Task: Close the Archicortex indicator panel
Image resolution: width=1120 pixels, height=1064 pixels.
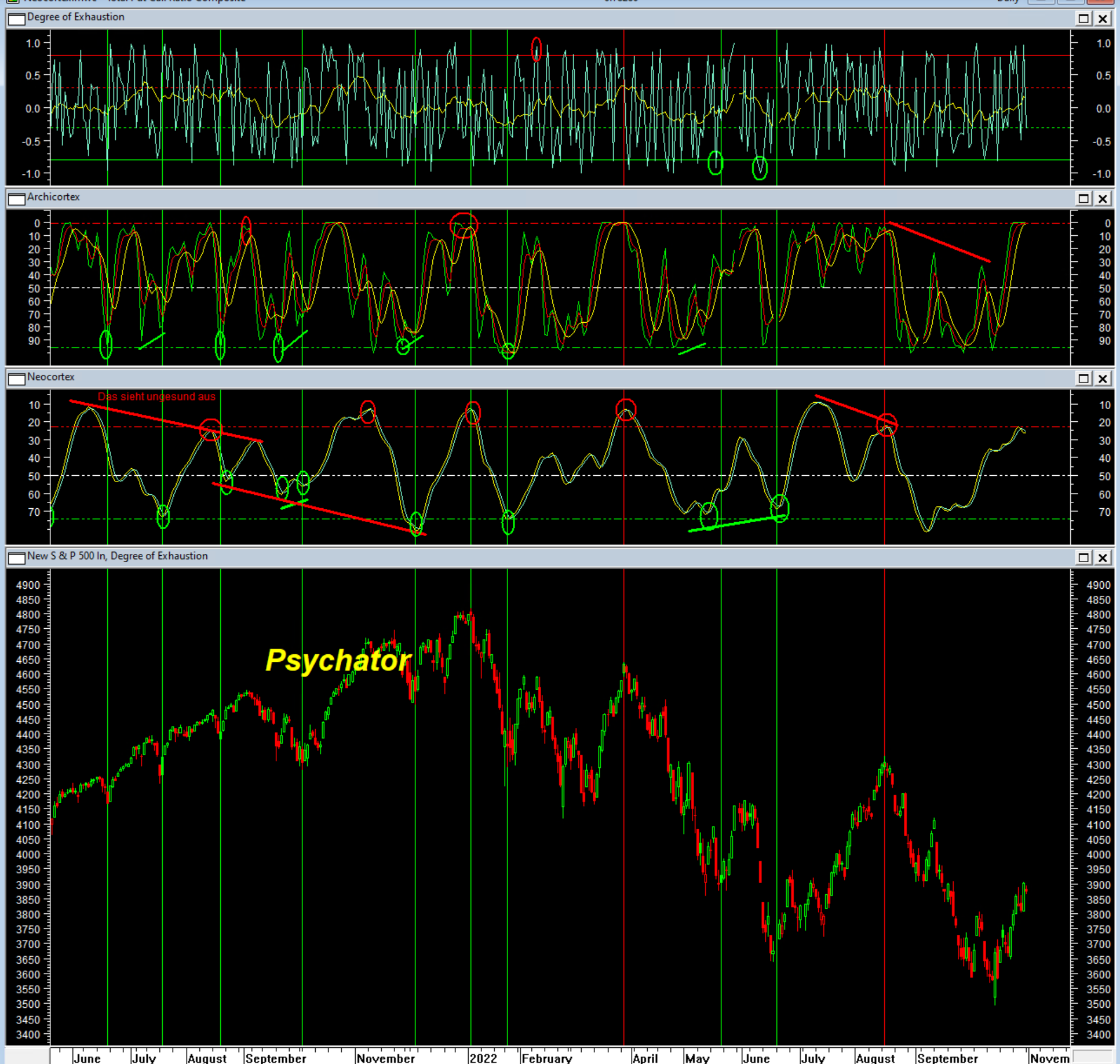Action: (1103, 199)
